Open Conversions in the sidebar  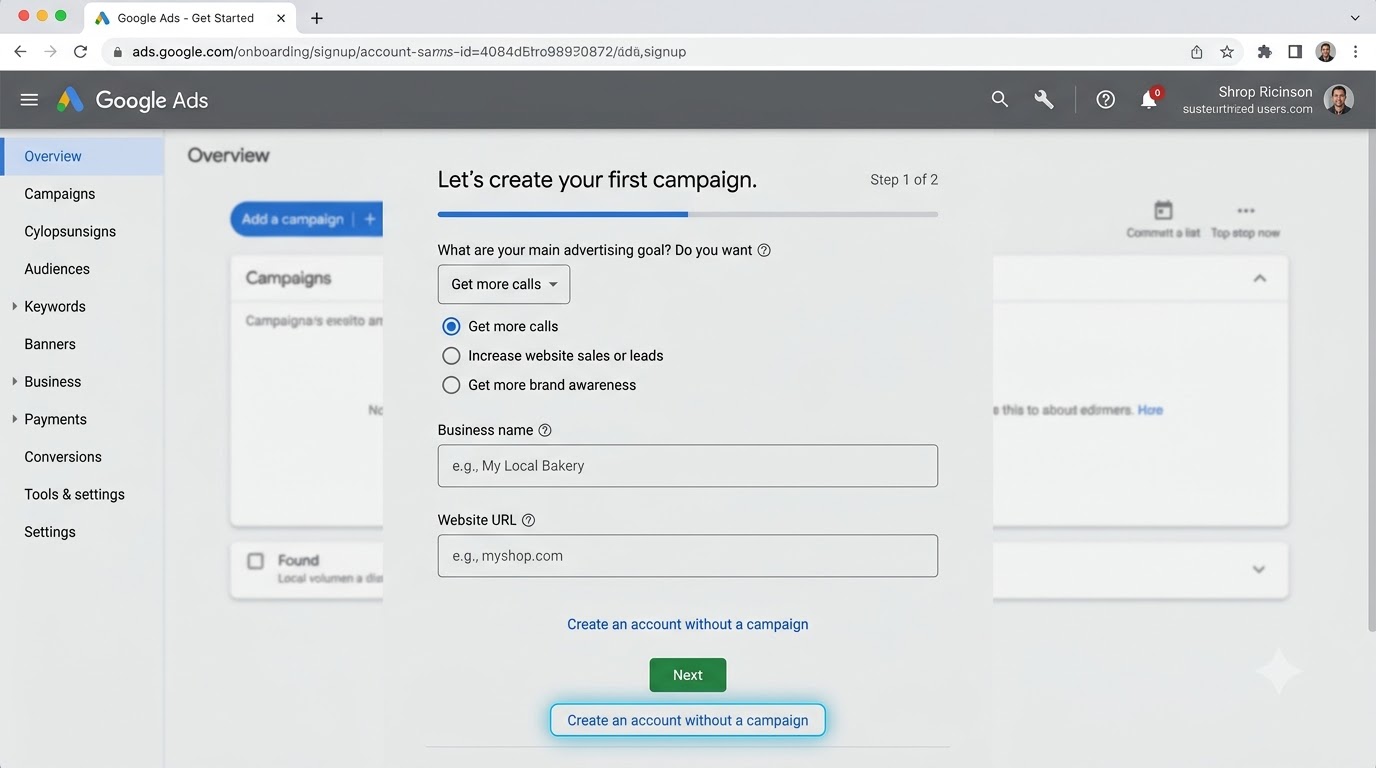(x=63, y=457)
